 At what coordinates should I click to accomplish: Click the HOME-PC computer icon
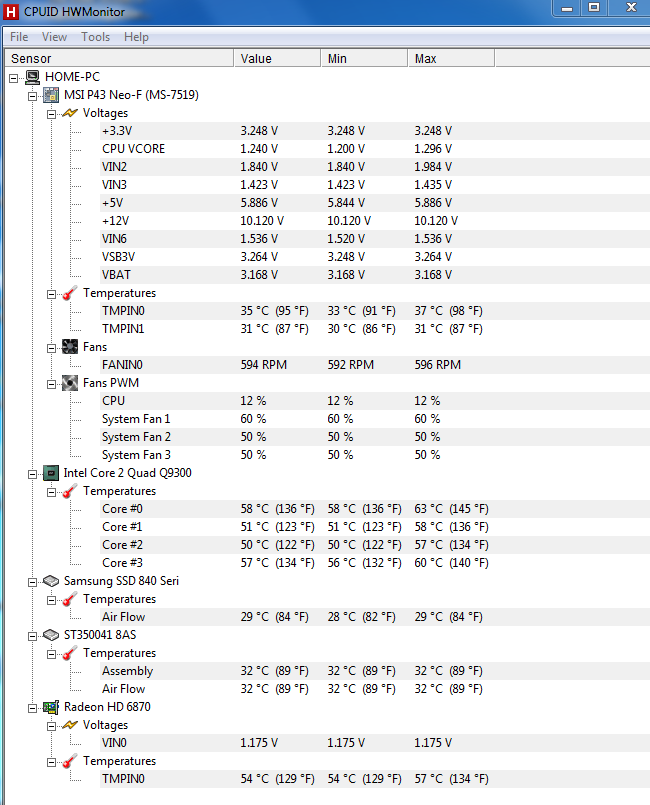32,77
